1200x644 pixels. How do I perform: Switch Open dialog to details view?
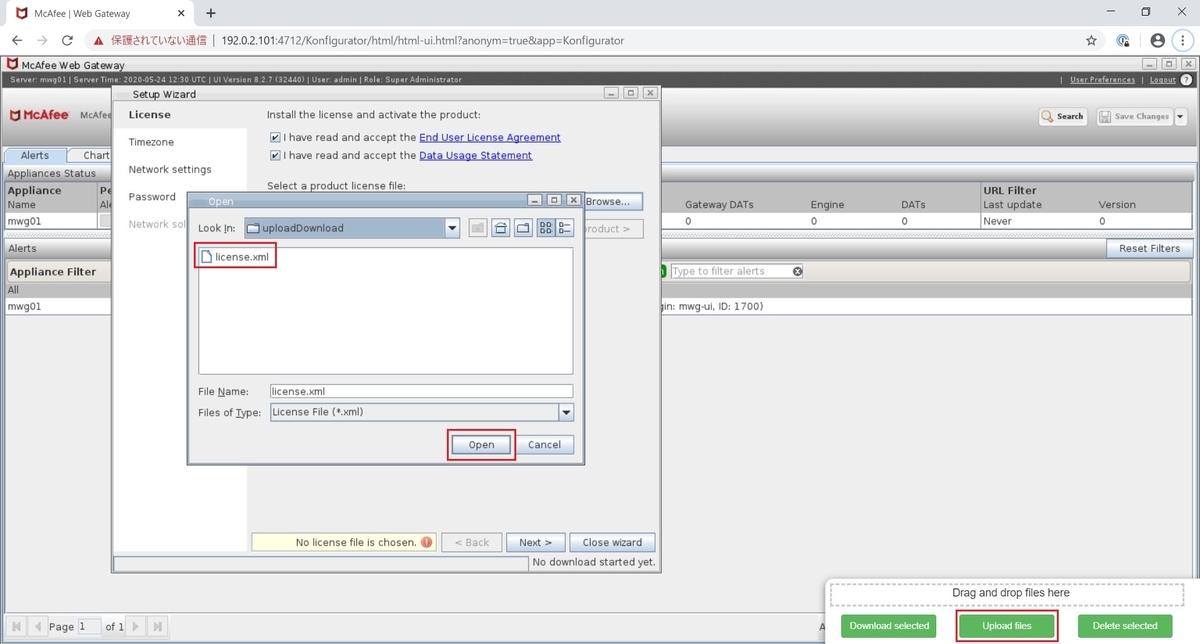(564, 228)
